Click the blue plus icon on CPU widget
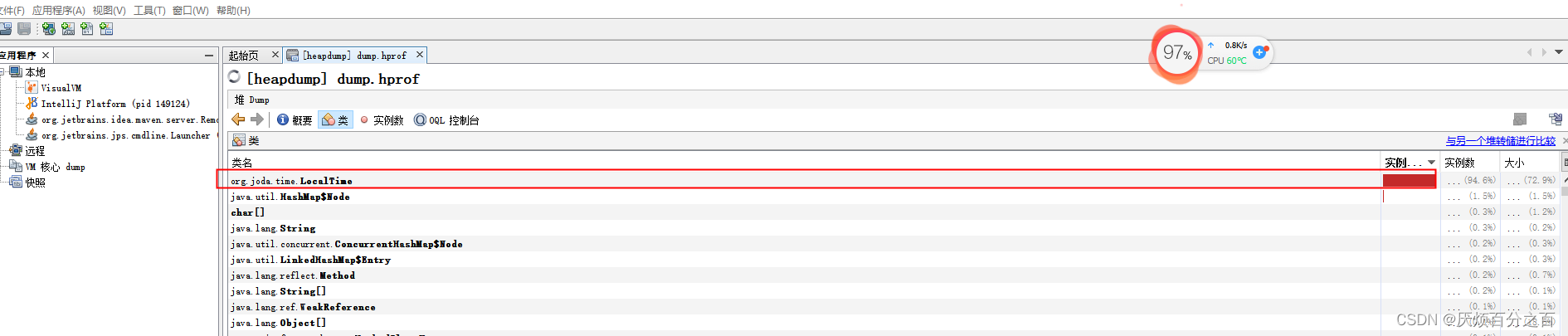 pyautogui.click(x=1259, y=52)
